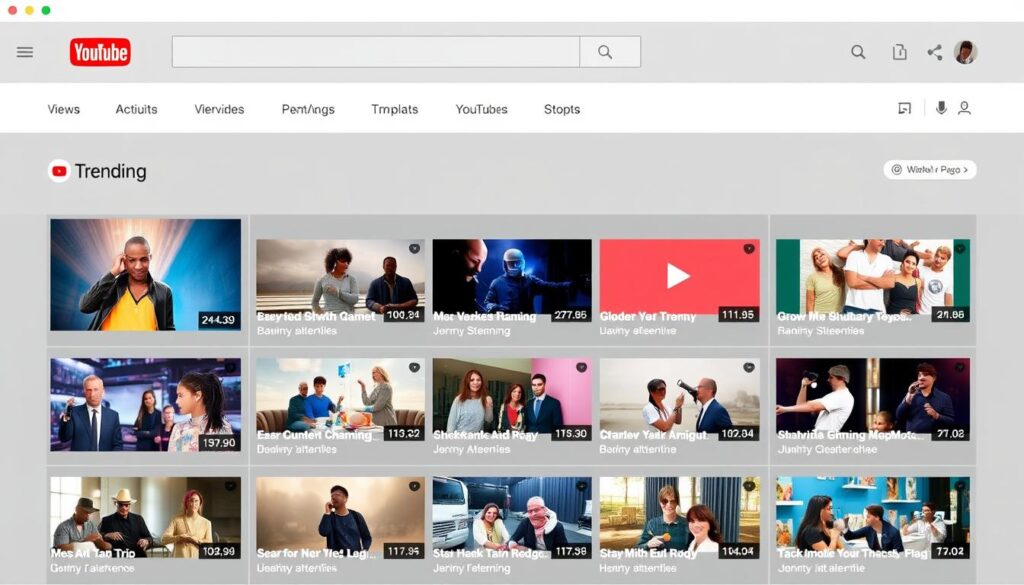Click the person account icon below the avatar
1024x585 pixels.
tap(964, 108)
